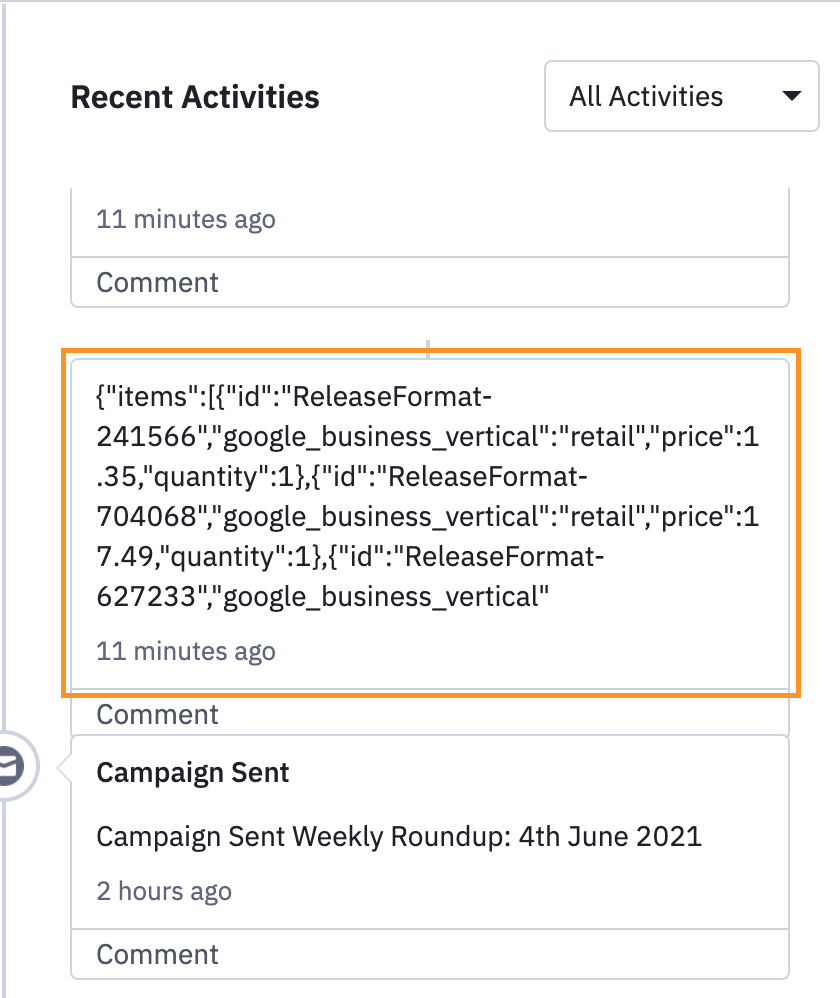The image size is (840, 998).
Task: Click the All Activities label text
Action: tap(646, 97)
